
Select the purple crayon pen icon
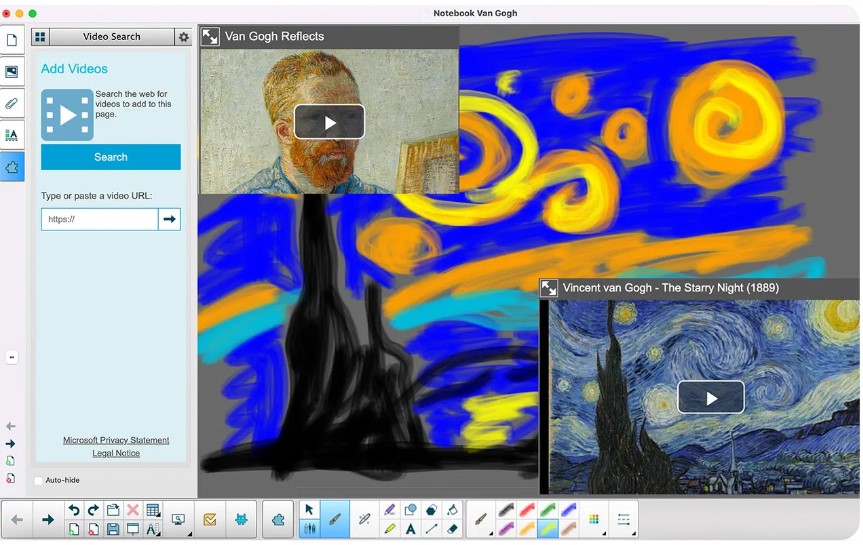click(390, 510)
